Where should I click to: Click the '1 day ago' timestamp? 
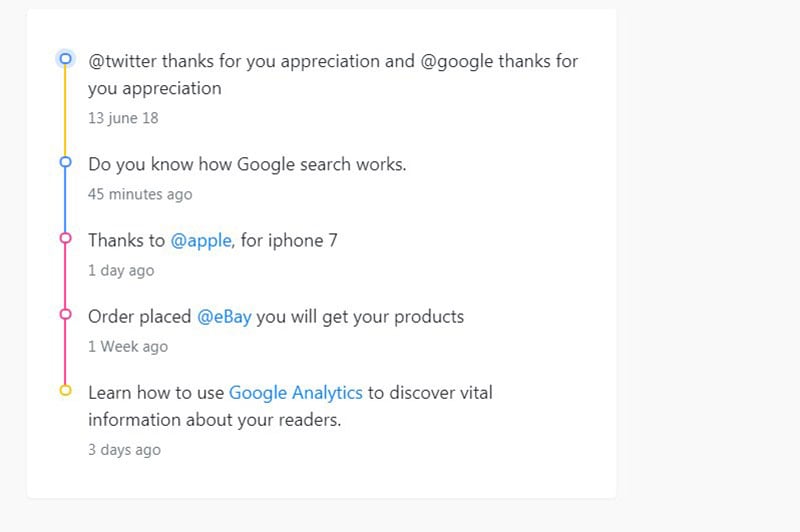[x=121, y=270]
